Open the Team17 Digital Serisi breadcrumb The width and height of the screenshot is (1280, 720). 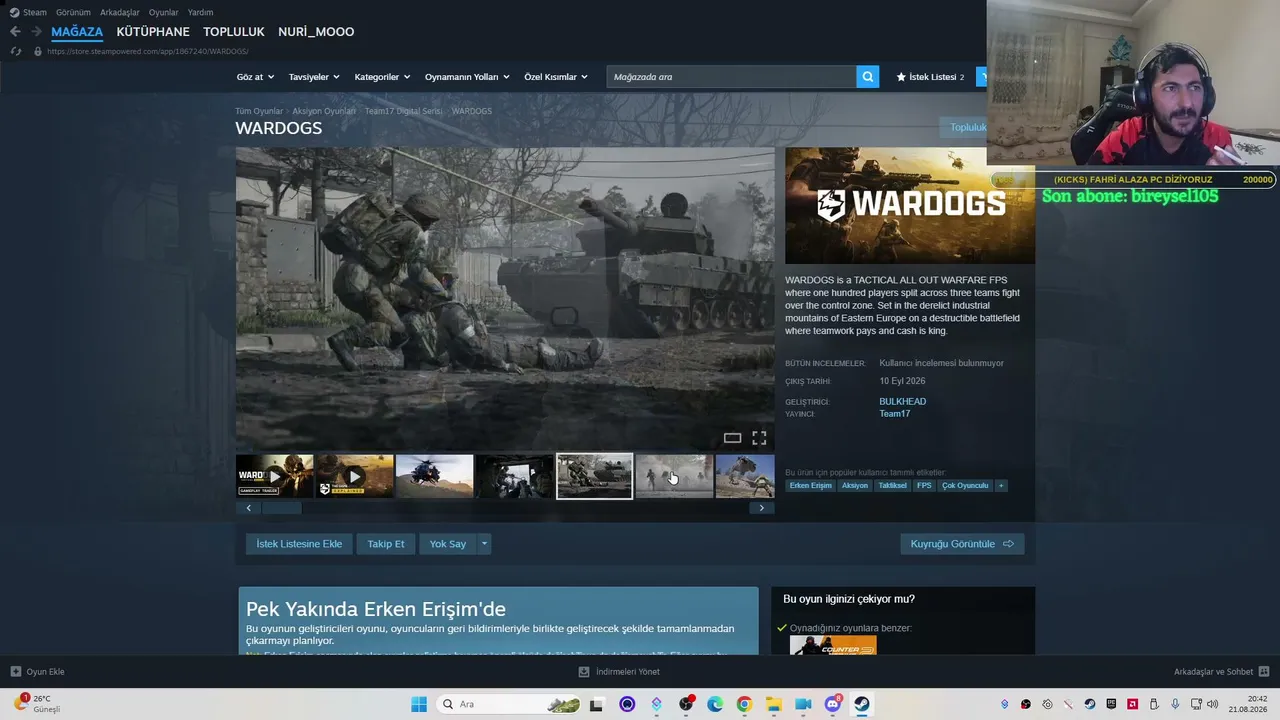tap(403, 111)
